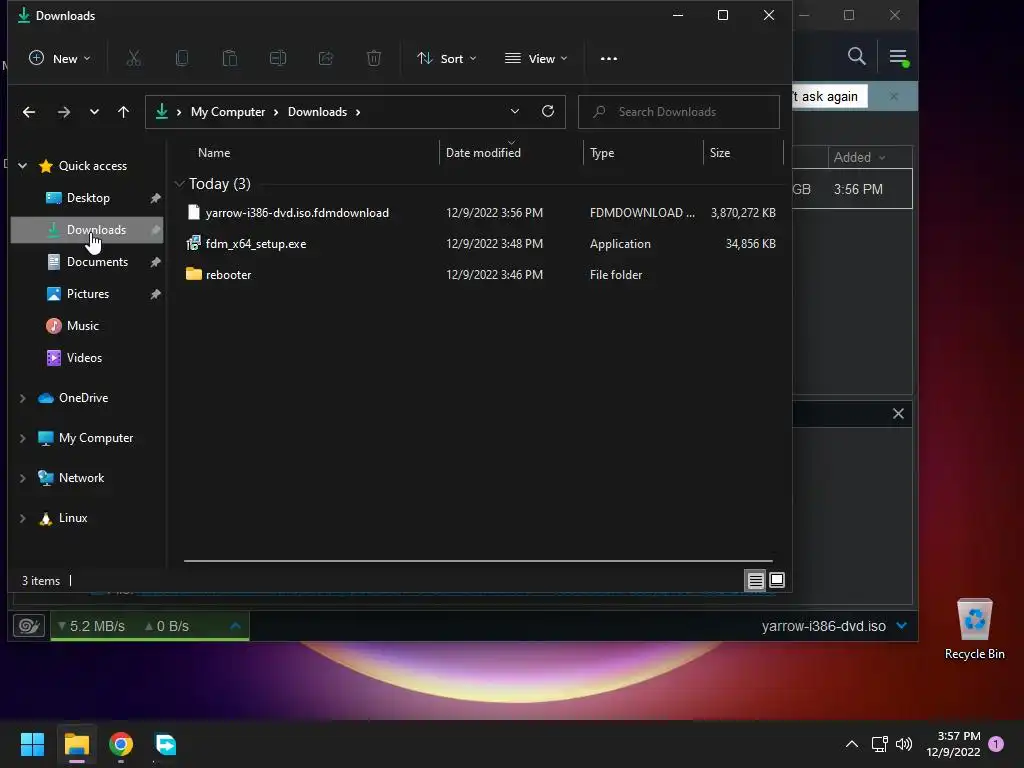Close the bottom details panel in download manager
This screenshot has height=768, width=1024.
(x=898, y=413)
